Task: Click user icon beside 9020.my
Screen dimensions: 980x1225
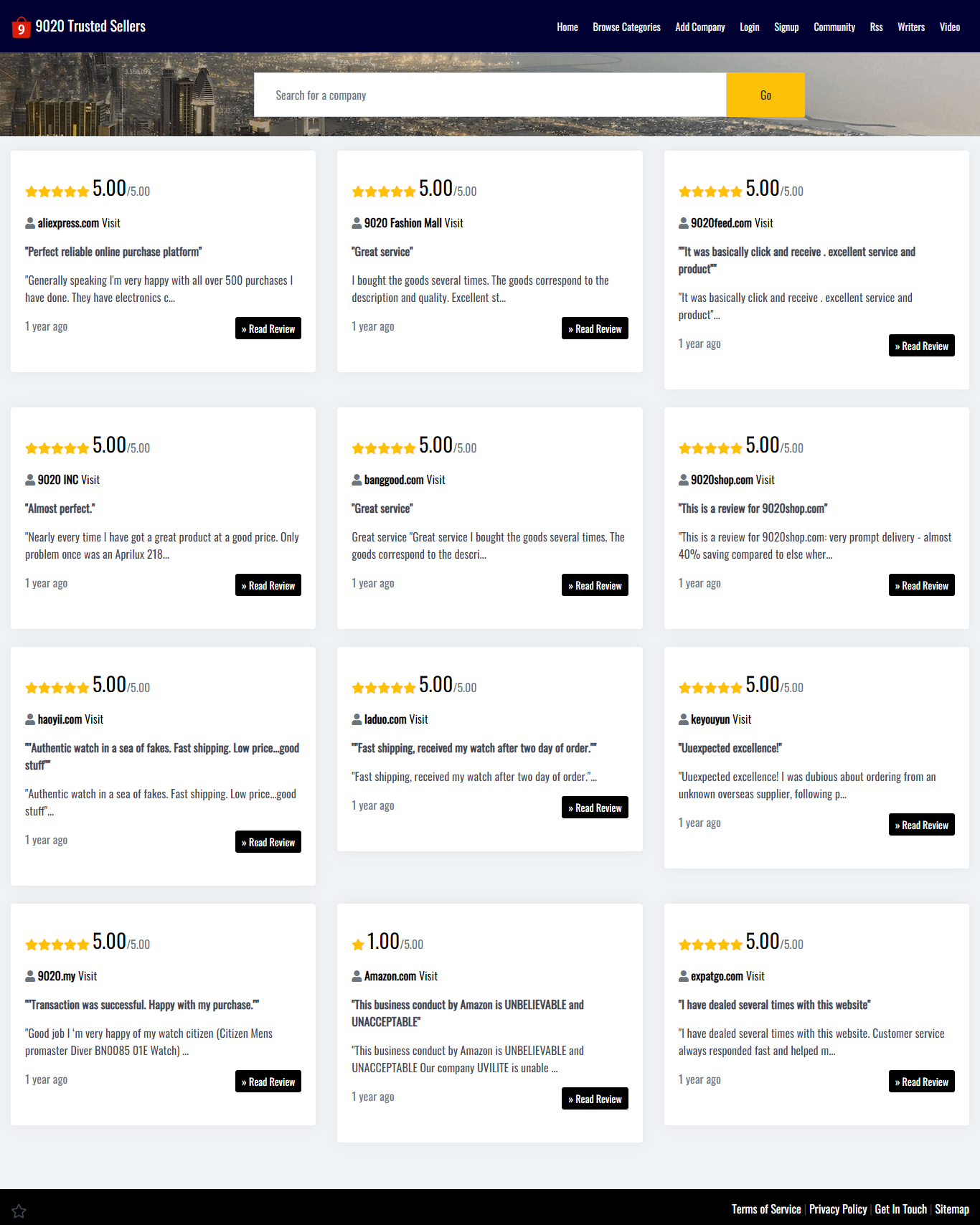Action: point(30,976)
